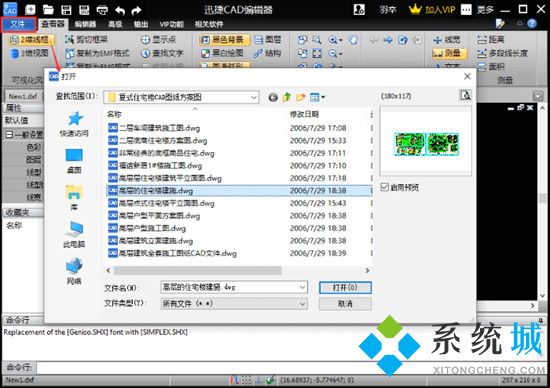Image resolution: width=550 pixels, height=388 pixels.
Task: Click the 更多 button in title bar
Action: [485, 10]
